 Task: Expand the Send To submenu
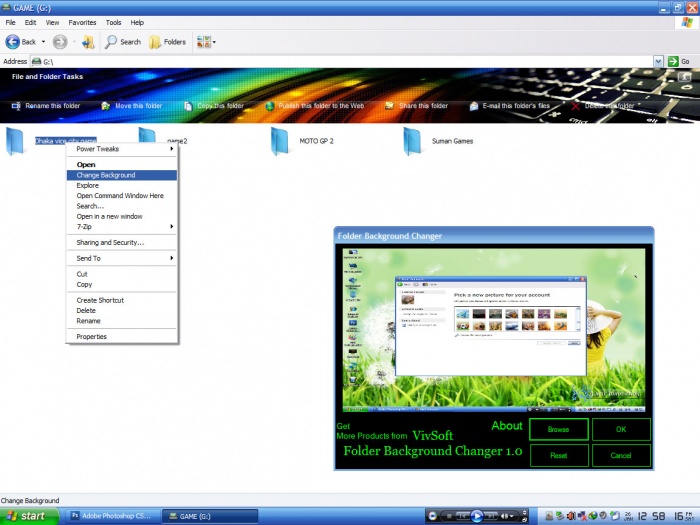point(121,258)
